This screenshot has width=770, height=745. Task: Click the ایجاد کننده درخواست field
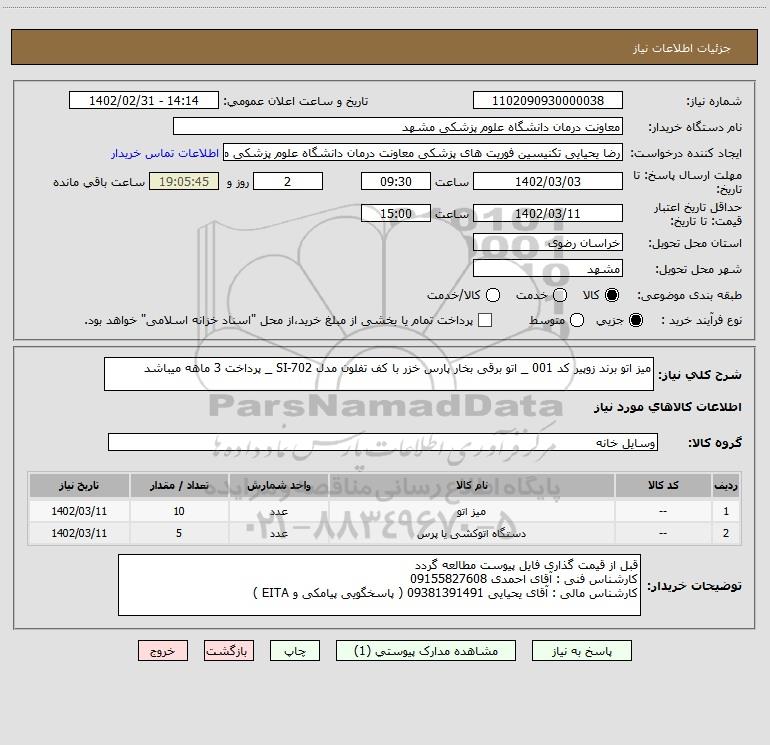pyautogui.click(x=423, y=153)
